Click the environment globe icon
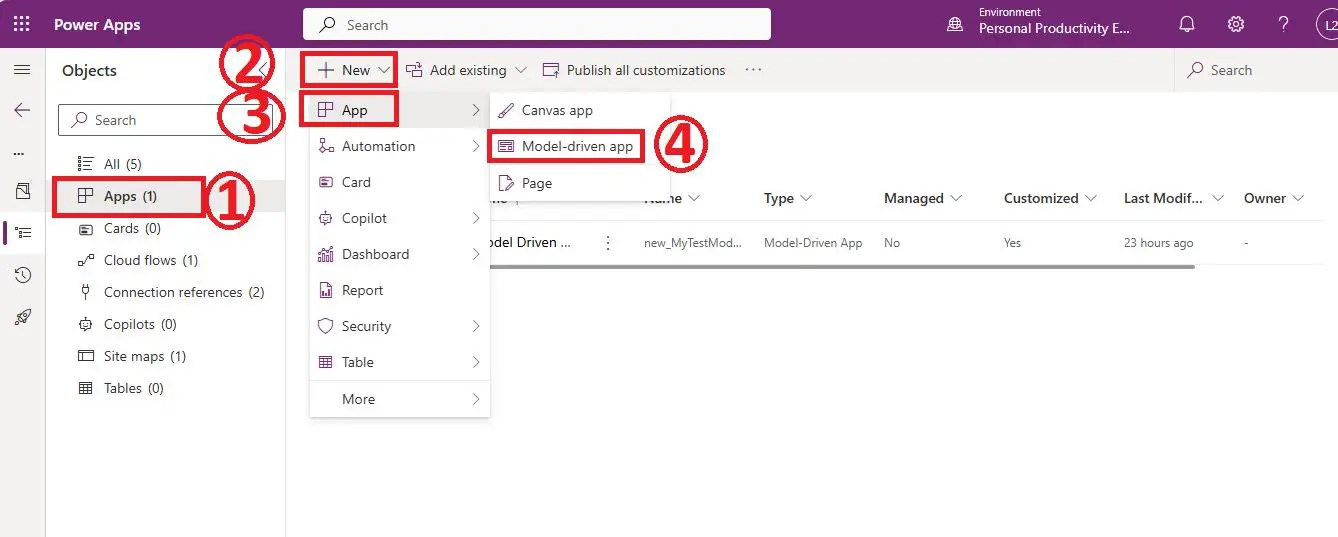This screenshot has width=1338, height=537. point(955,24)
